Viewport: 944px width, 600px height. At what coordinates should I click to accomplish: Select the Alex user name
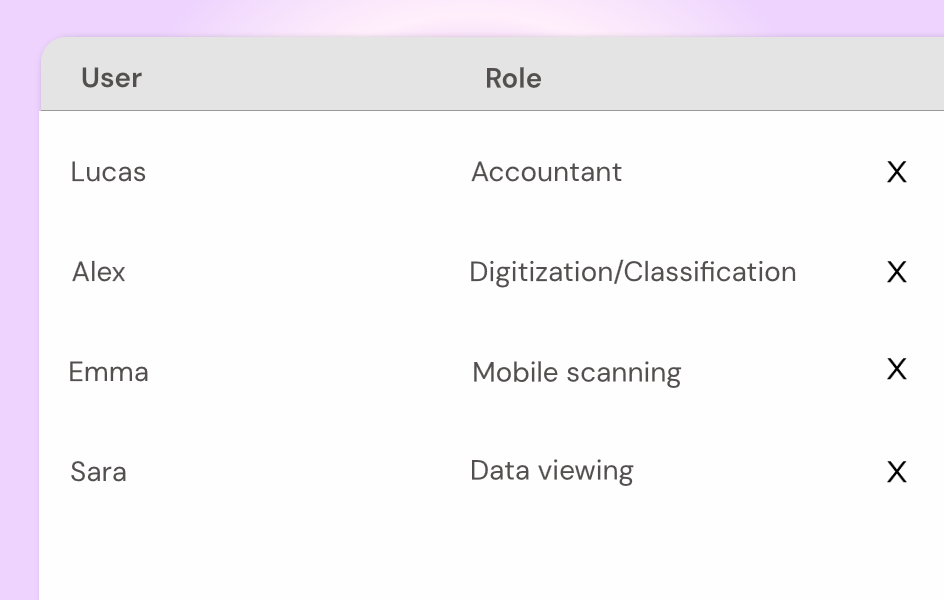click(99, 272)
